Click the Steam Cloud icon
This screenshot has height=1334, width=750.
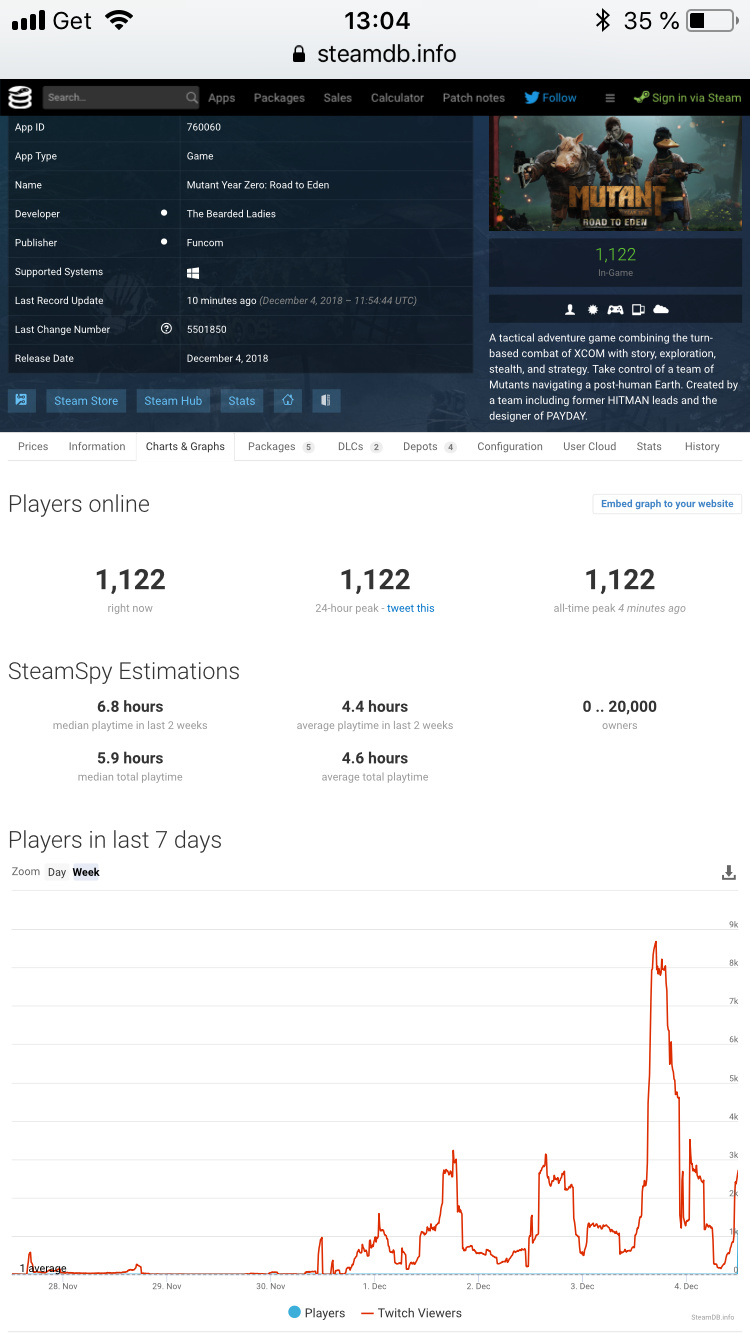pos(661,309)
